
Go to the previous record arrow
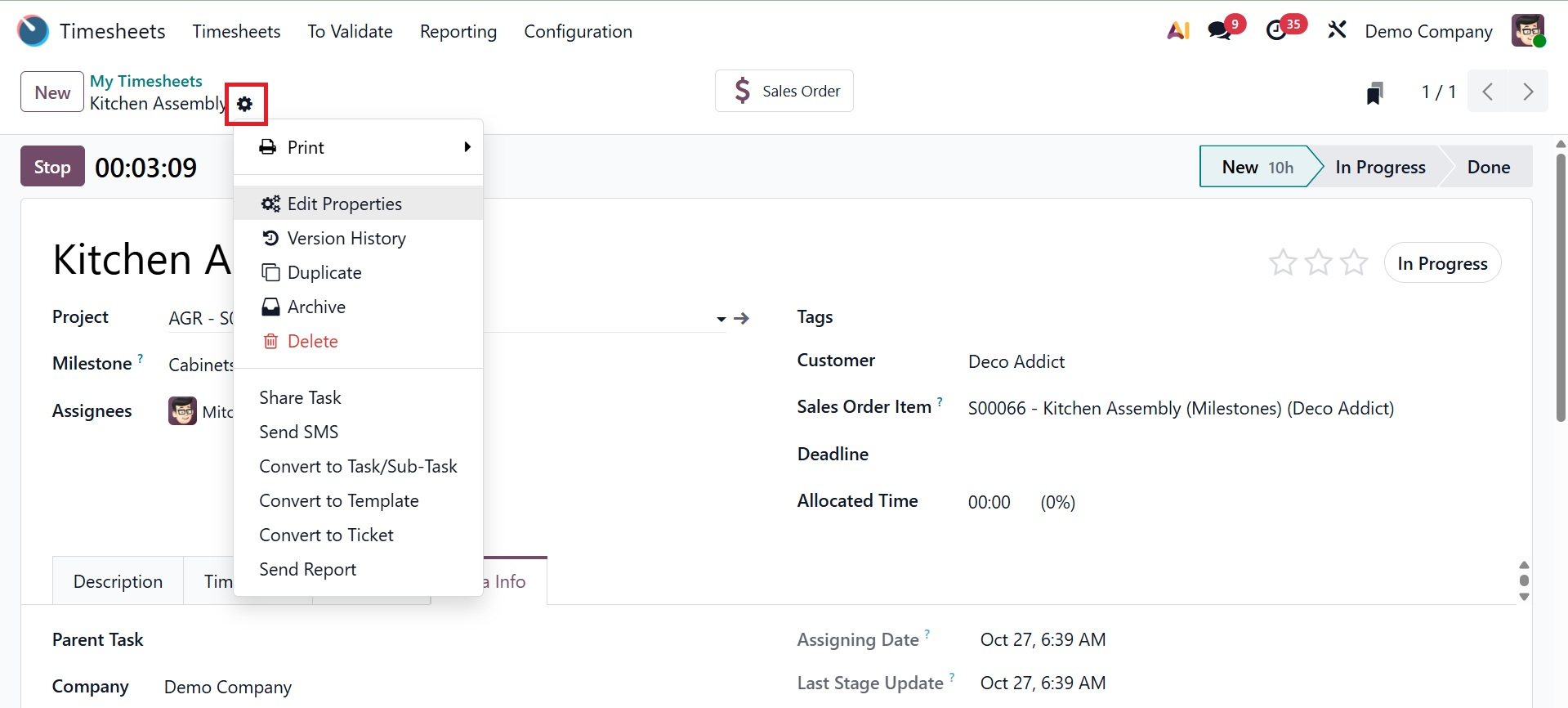pyautogui.click(x=1488, y=92)
